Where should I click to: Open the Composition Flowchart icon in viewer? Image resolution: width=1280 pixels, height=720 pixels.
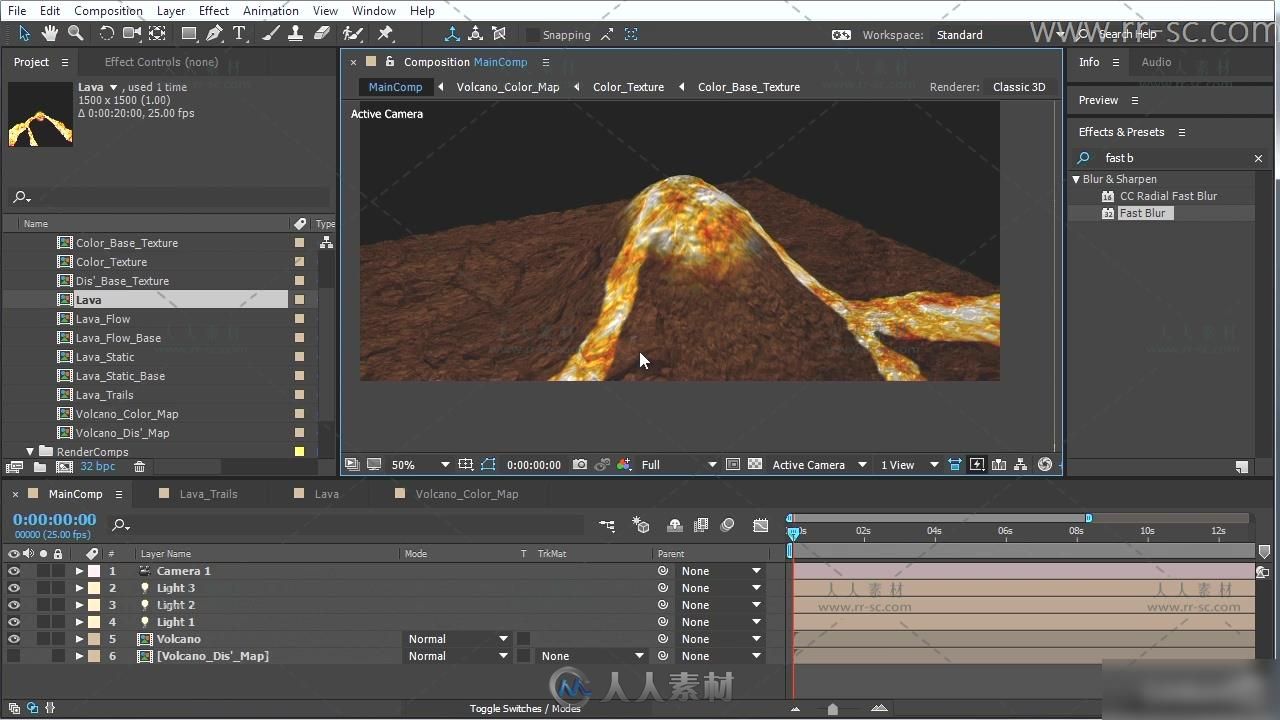pos(1020,465)
